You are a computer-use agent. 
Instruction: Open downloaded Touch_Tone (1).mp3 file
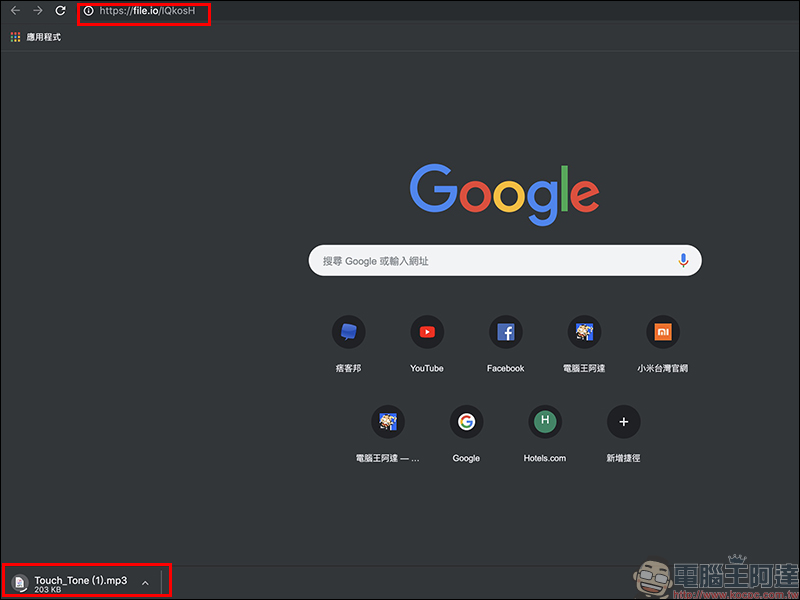[x=81, y=581]
